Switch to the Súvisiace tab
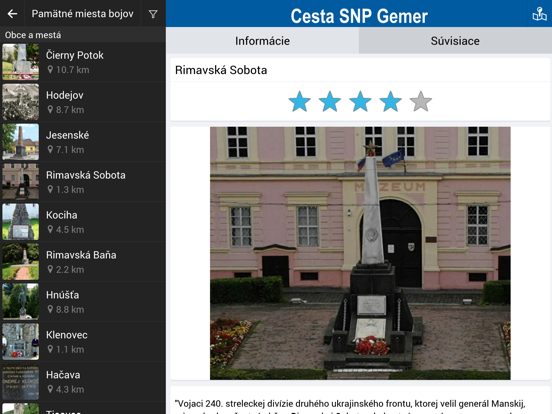 pos(455,41)
